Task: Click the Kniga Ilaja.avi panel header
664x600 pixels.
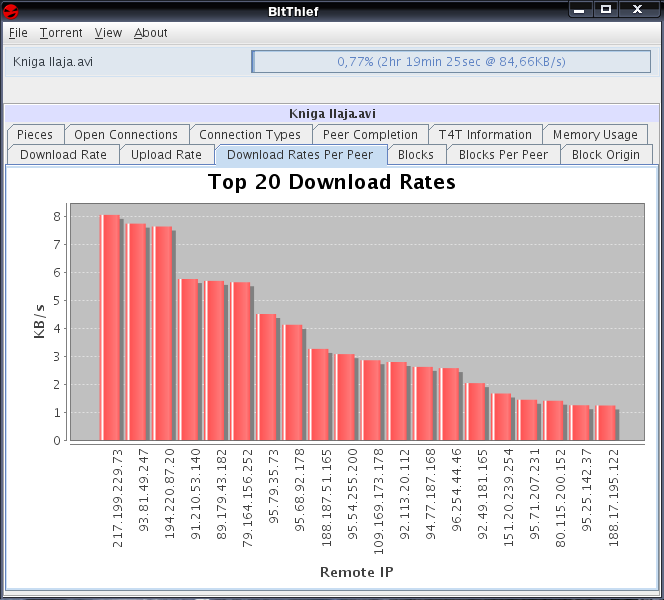Action: pos(332,113)
